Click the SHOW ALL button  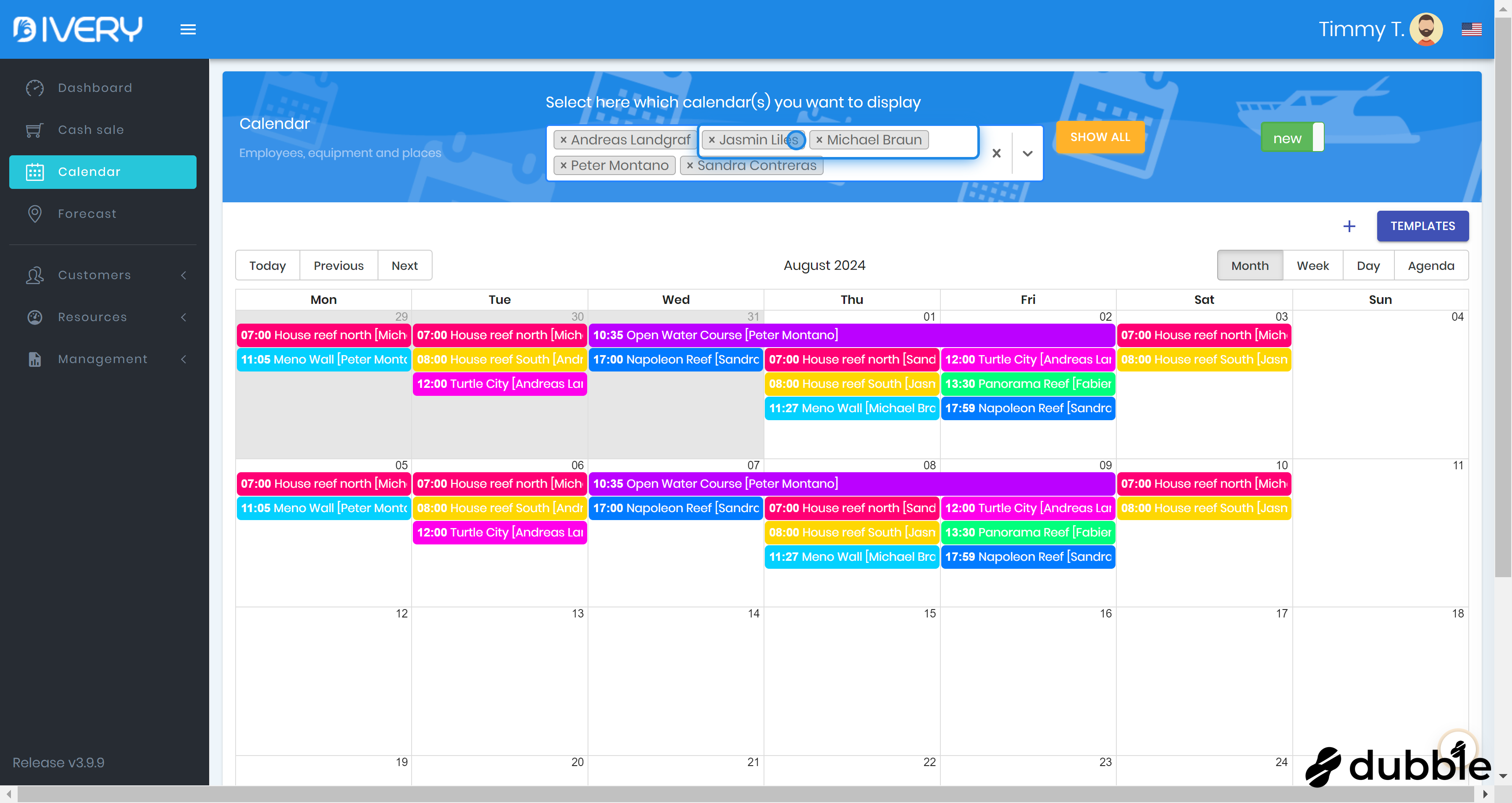(x=1100, y=137)
